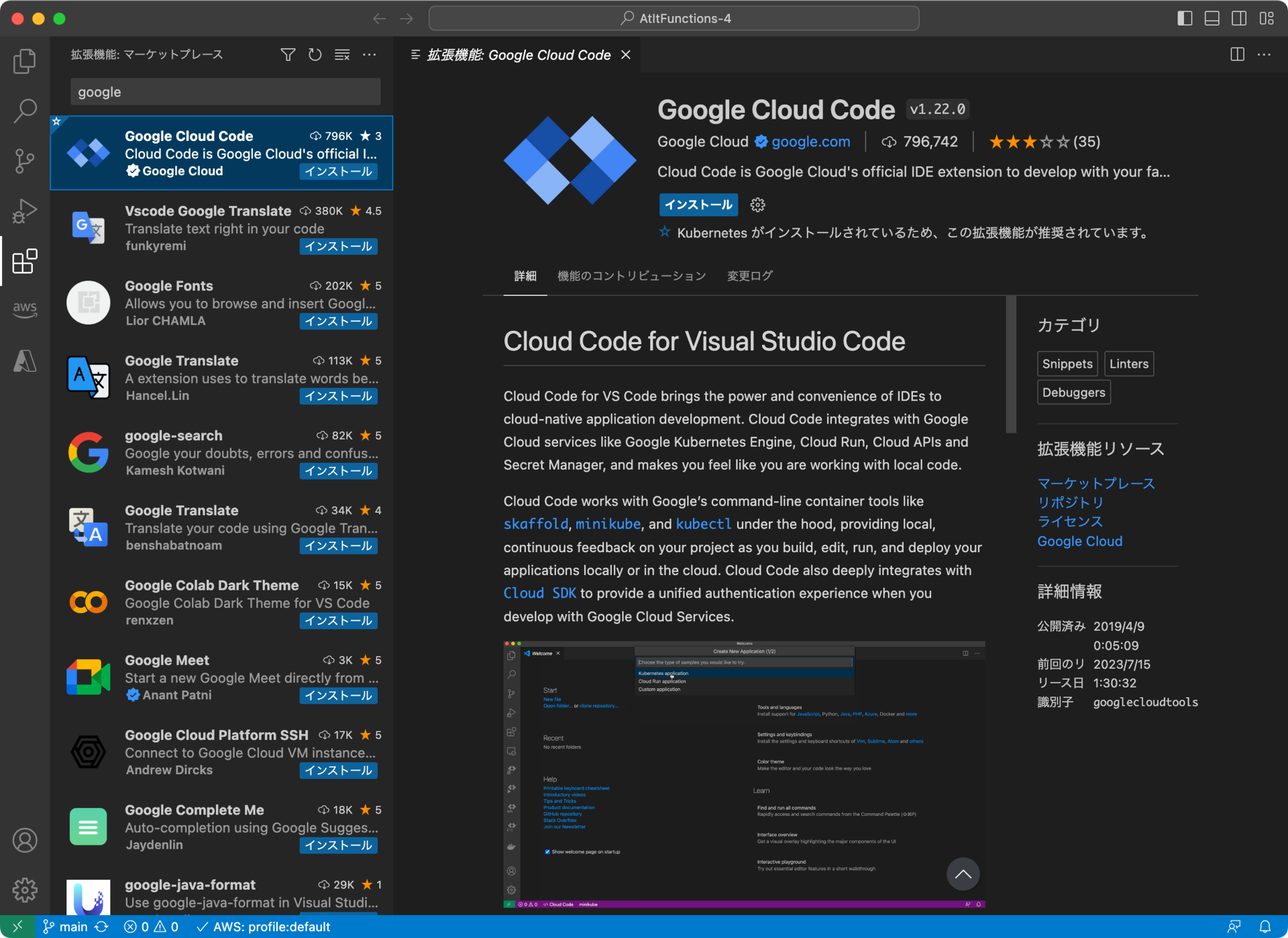1288x938 pixels.
Task: Open the AWS Toolkit sidebar
Action: pyautogui.click(x=25, y=309)
